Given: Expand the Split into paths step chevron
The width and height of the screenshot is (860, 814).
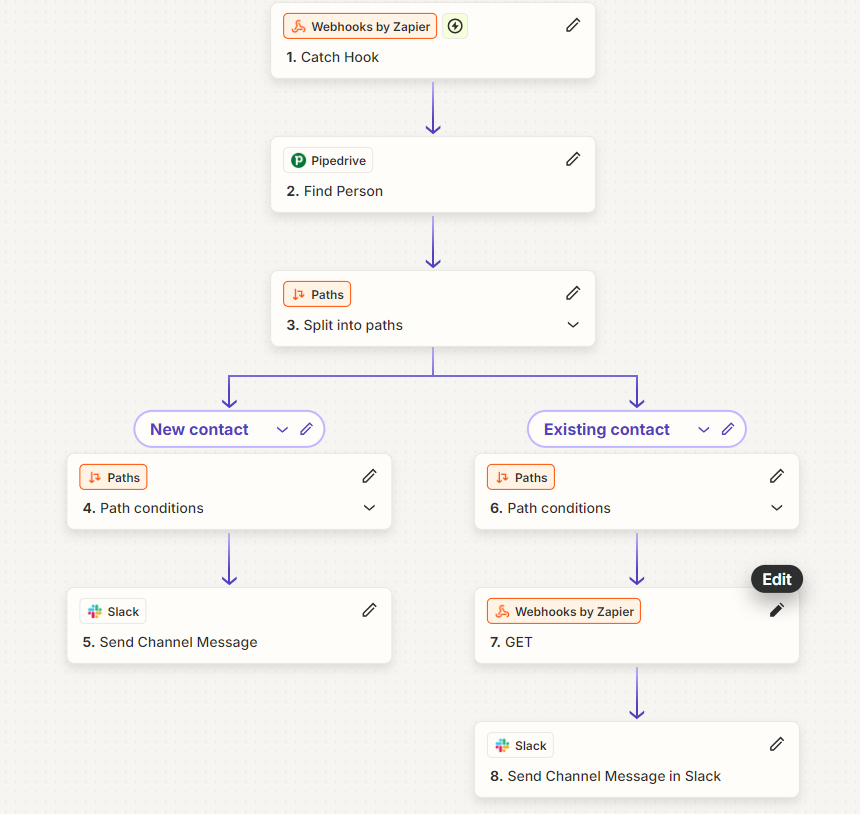Looking at the screenshot, I should tap(571, 324).
